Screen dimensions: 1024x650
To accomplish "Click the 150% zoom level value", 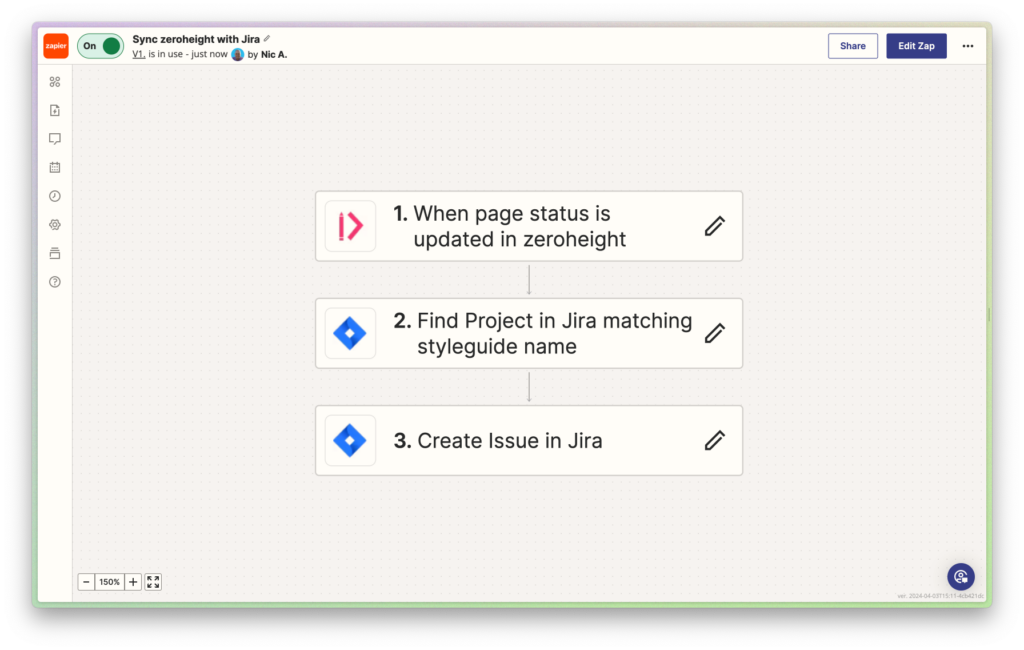I will click(x=109, y=581).
